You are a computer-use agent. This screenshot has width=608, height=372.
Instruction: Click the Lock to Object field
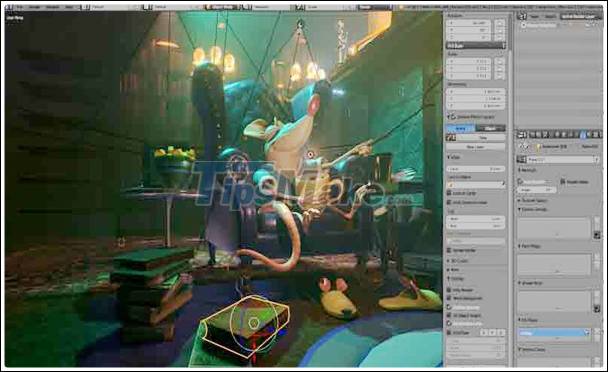476,185
